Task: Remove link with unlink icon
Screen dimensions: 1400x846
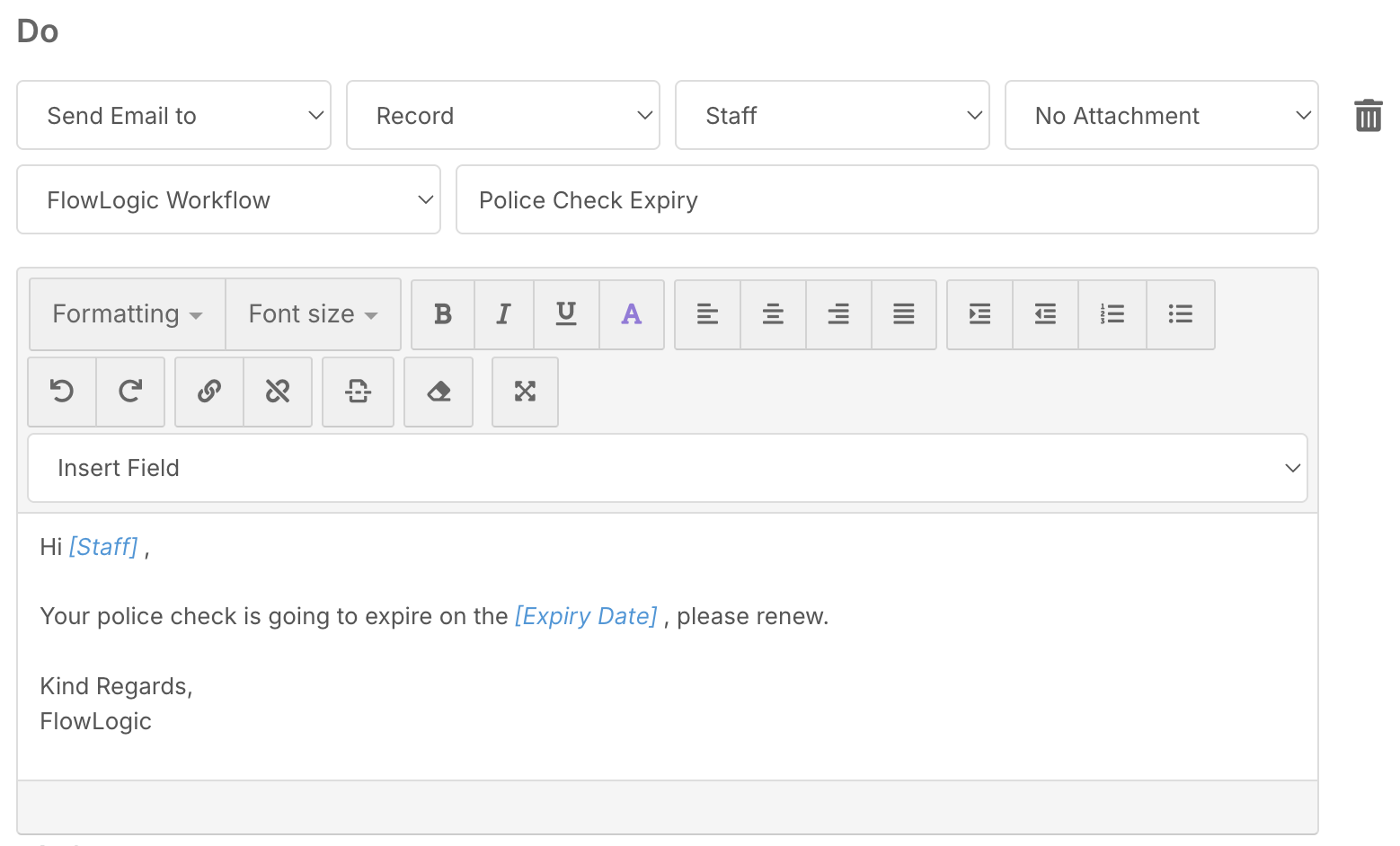Action: [278, 392]
